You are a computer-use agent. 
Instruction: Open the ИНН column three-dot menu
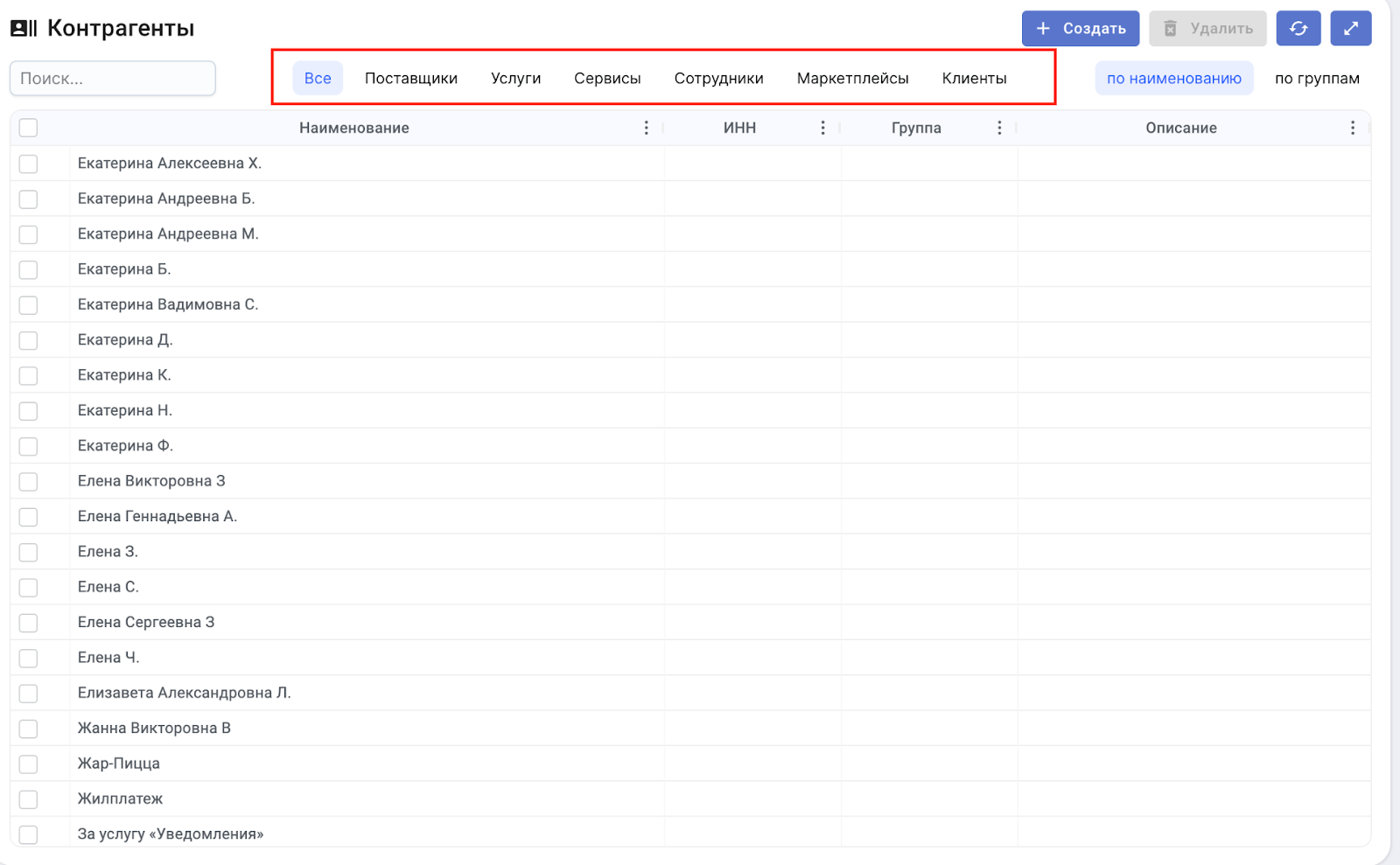click(822, 128)
